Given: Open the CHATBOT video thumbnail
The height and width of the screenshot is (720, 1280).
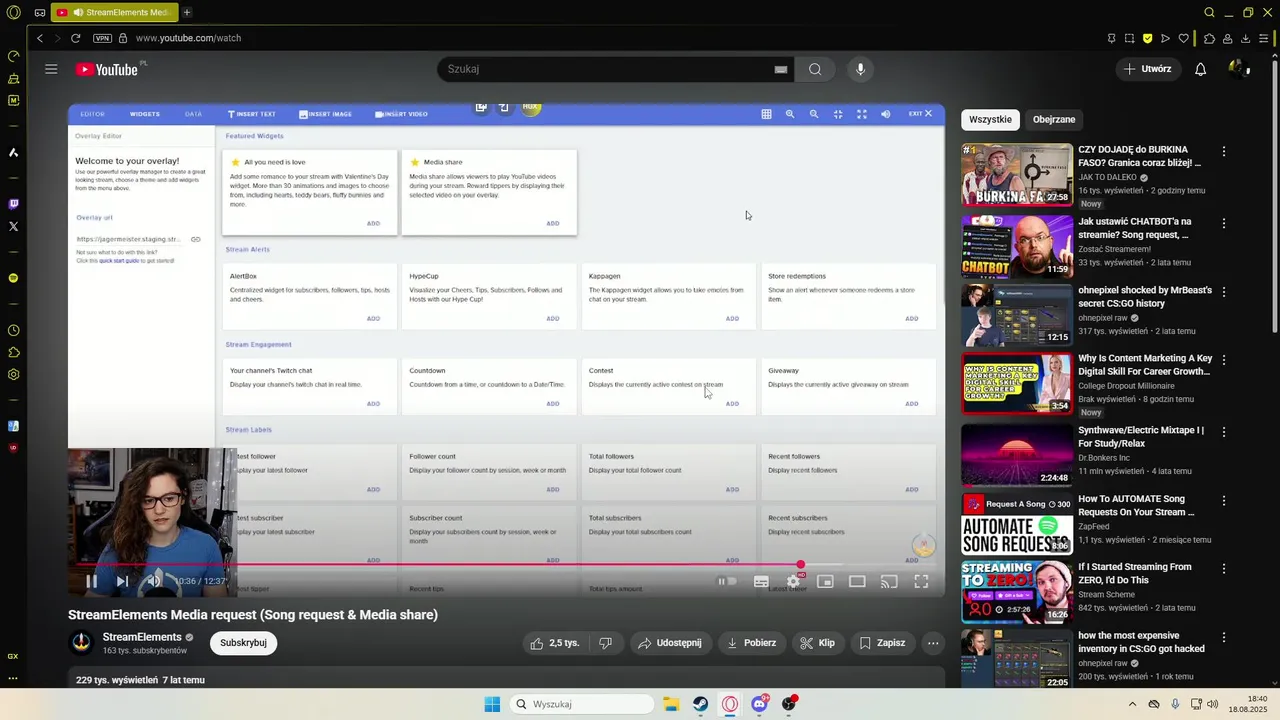Looking at the screenshot, I should (x=1017, y=246).
